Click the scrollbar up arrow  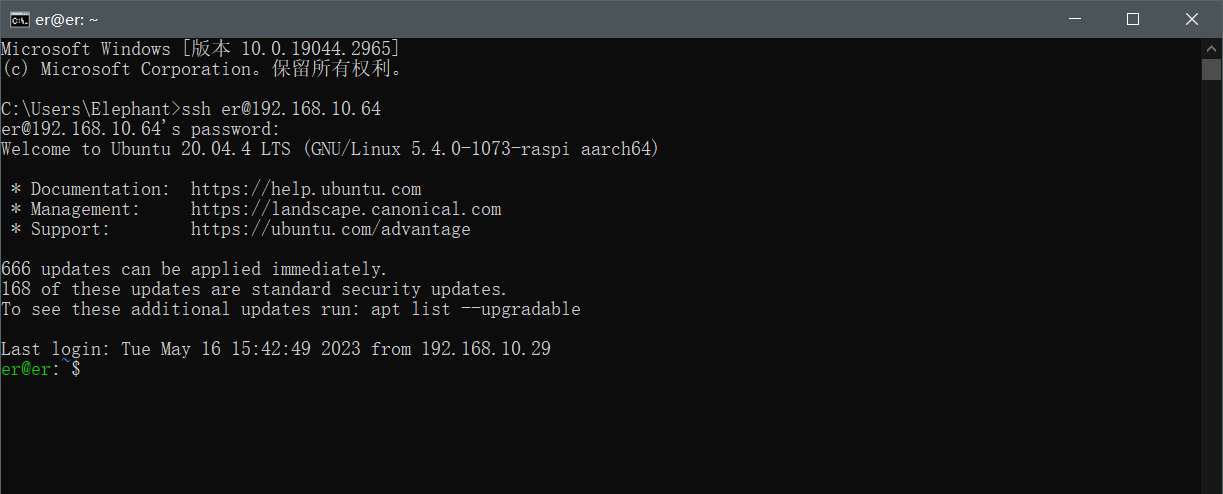pos(1212,47)
